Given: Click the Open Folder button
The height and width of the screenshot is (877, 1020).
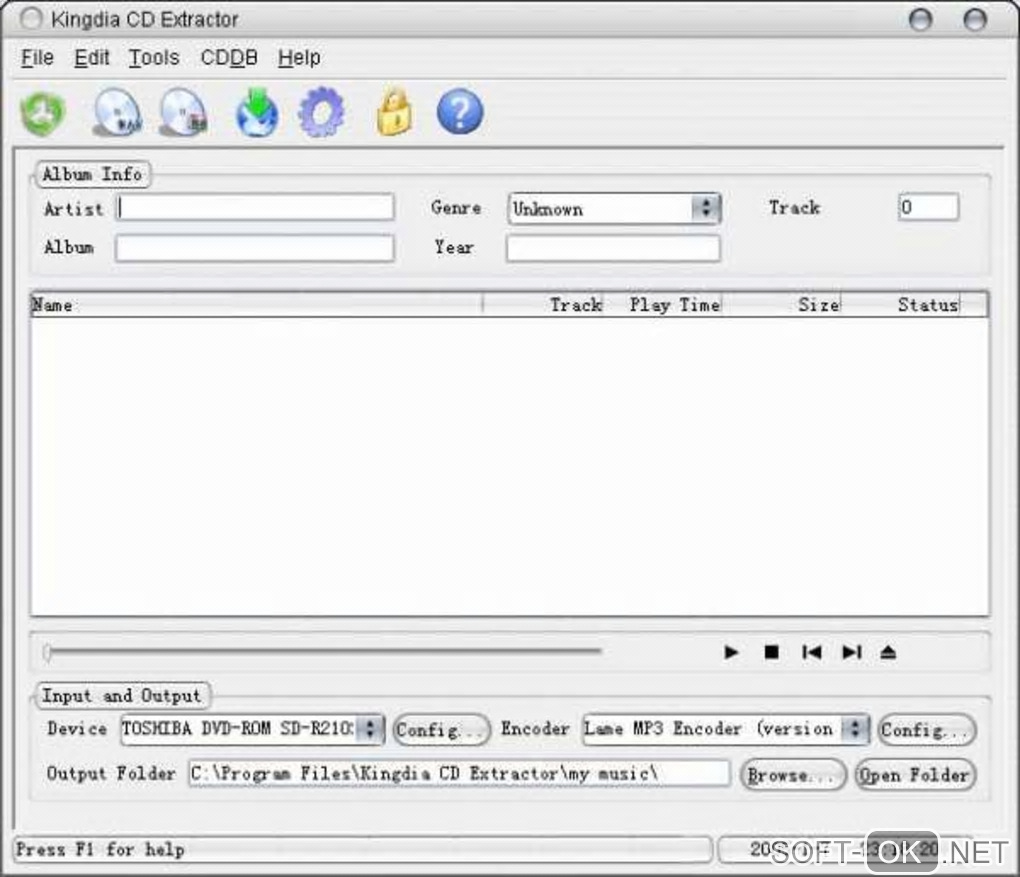Looking at the screenshot, I should coord(915,775).
